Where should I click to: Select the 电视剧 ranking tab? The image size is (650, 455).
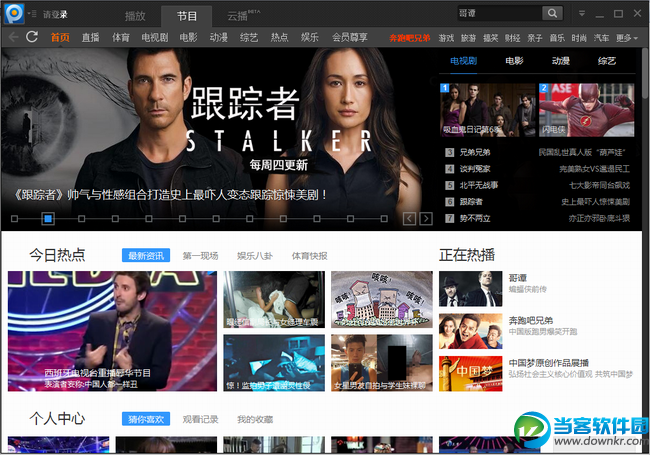pyautogui.click(x=463, y=61)
